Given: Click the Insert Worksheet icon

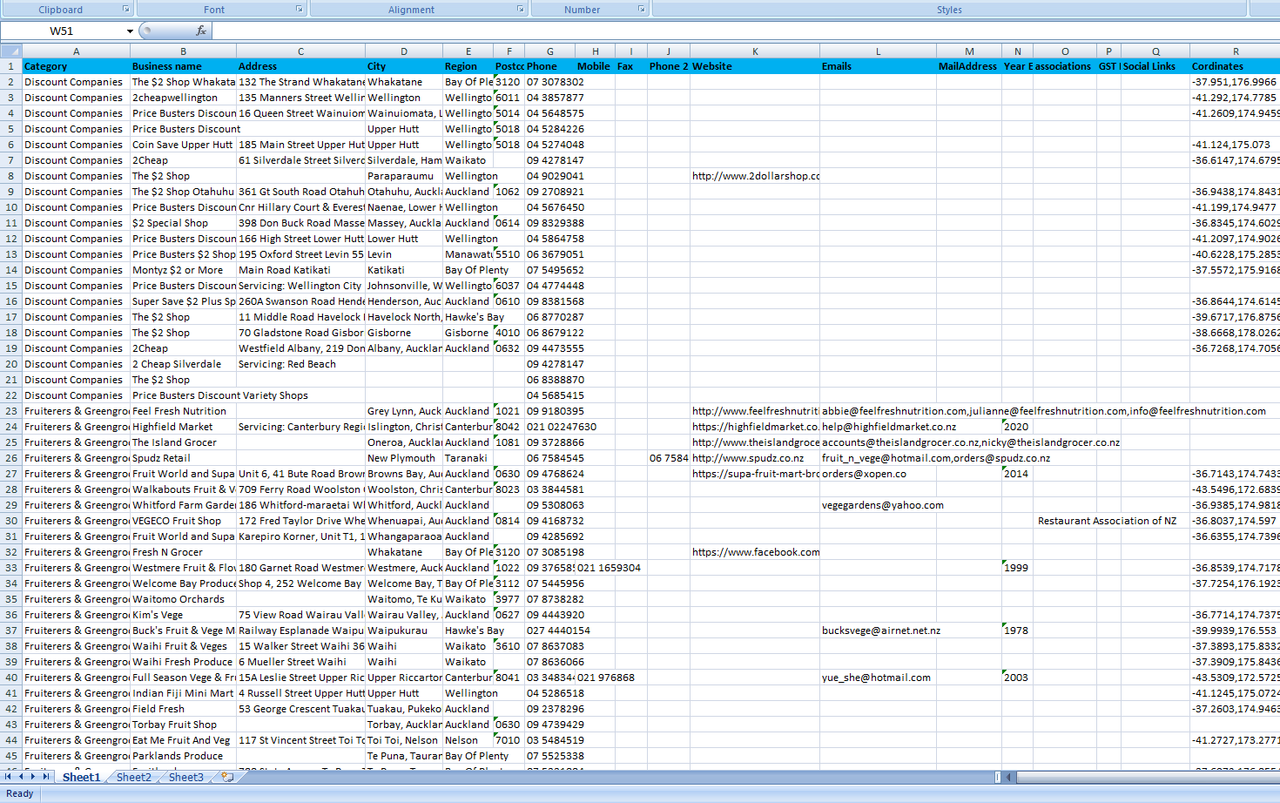Looking at the screenshot, I should click(x=227, y=777).
